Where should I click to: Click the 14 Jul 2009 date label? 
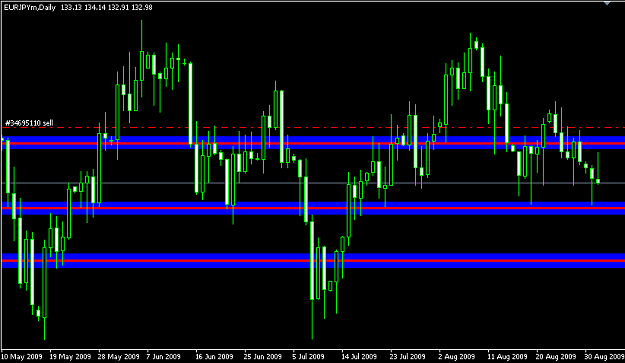(360, 357)
